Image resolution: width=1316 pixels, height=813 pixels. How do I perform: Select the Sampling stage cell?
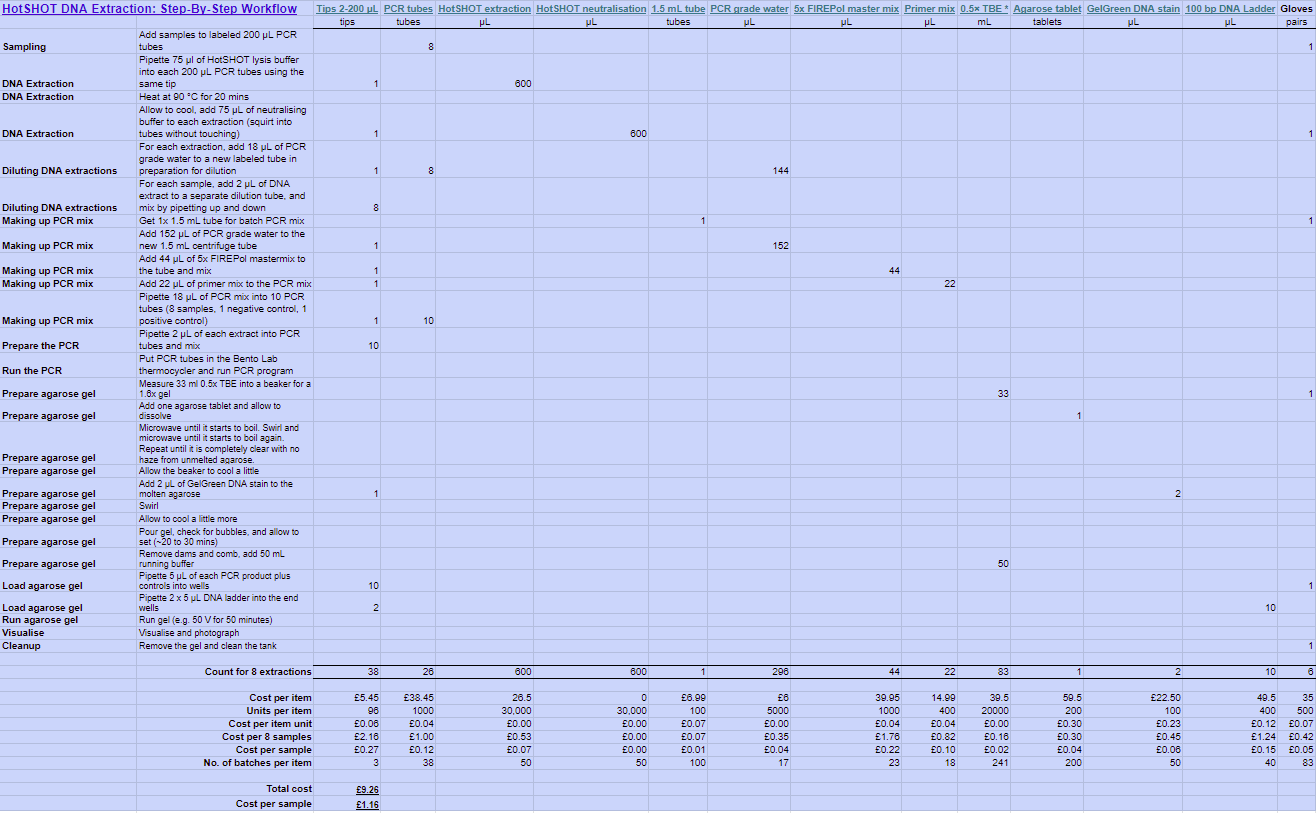coord(68,41)
